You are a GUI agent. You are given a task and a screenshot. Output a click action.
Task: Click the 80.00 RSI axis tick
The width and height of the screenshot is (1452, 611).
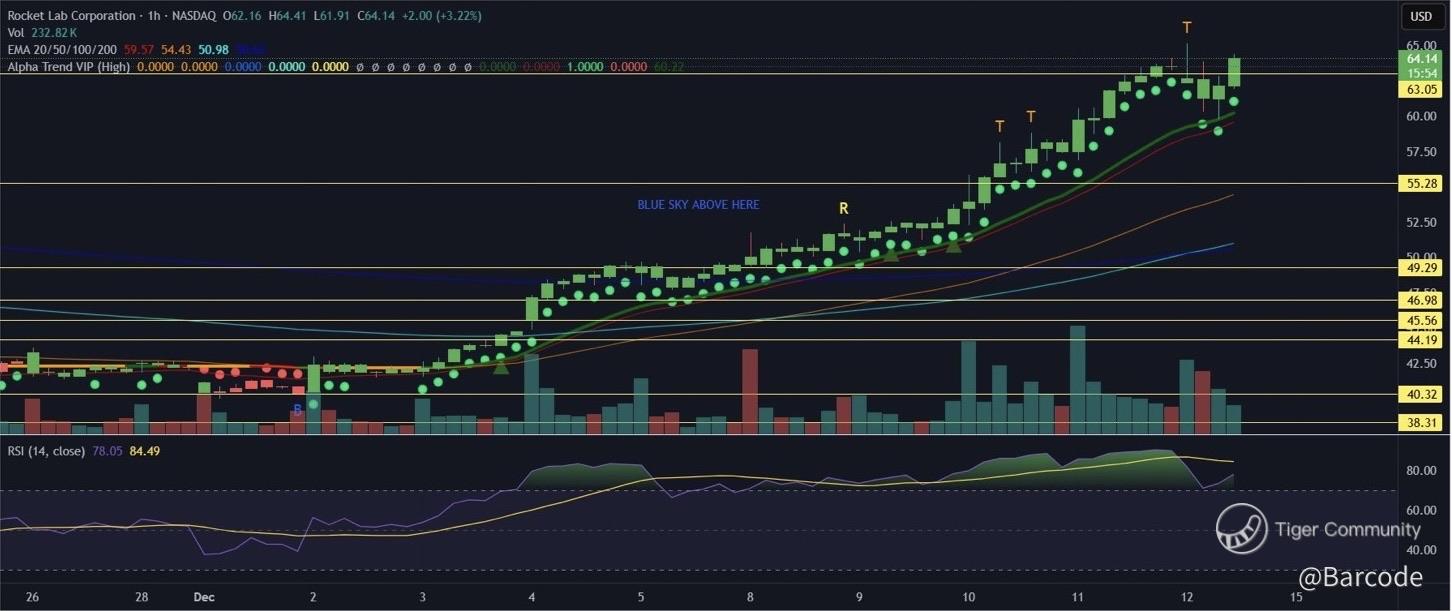1422,471
